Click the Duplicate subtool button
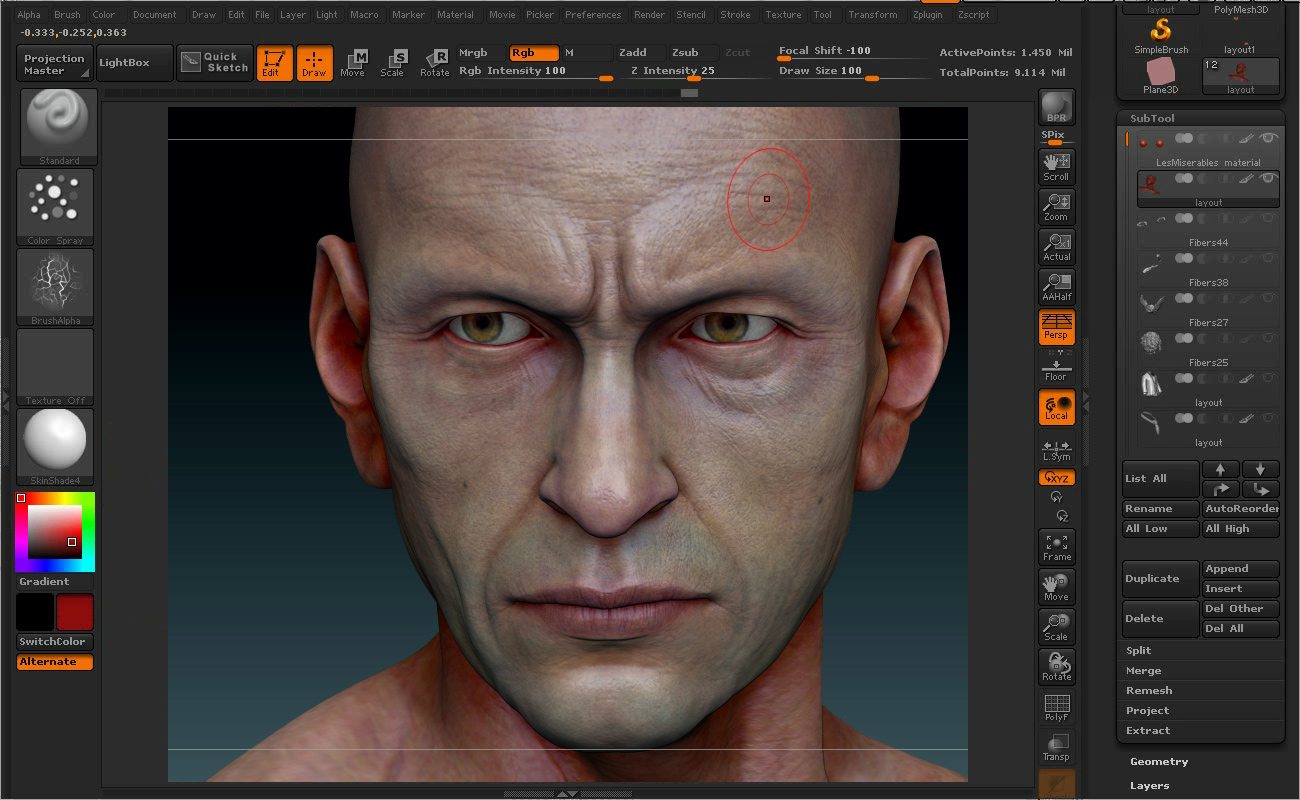 (x=1160, y=579)
